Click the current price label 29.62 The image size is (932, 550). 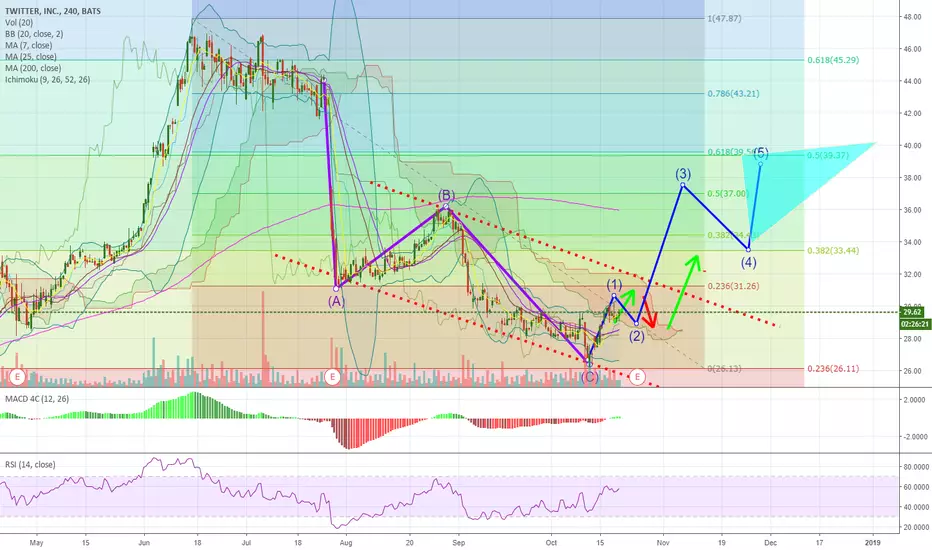912,312
